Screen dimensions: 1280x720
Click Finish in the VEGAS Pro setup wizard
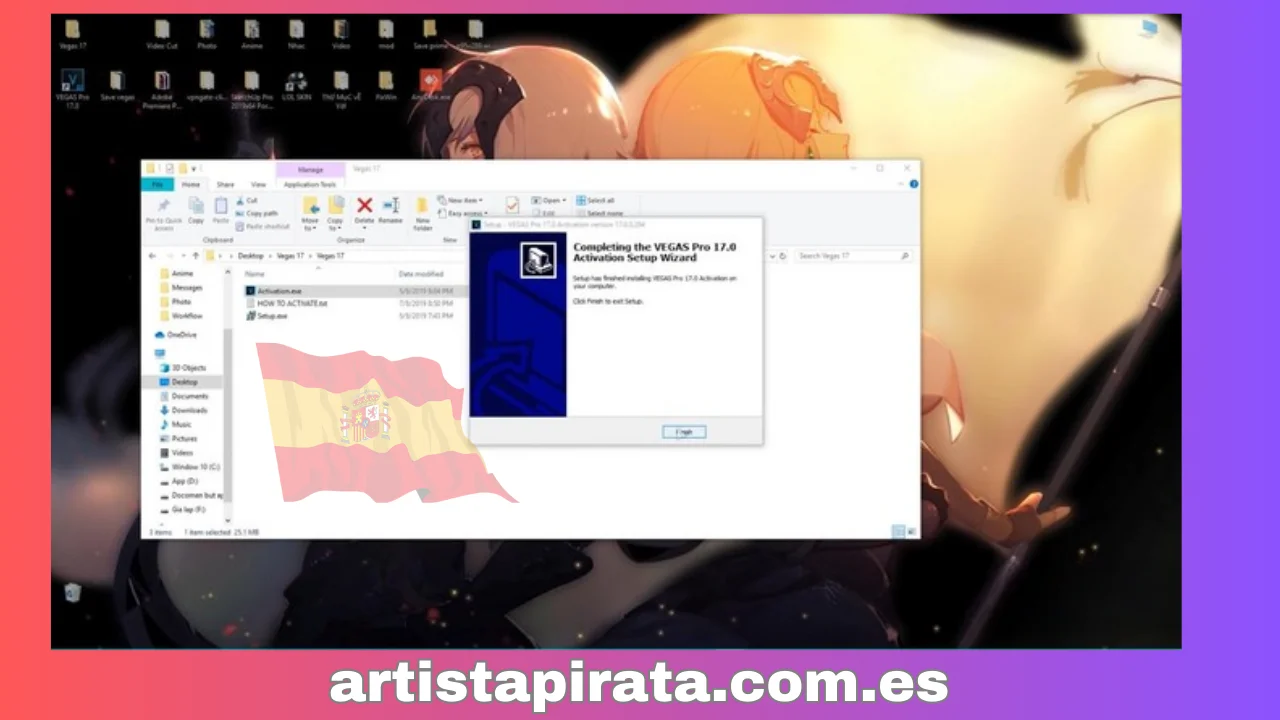pos(684,432)
